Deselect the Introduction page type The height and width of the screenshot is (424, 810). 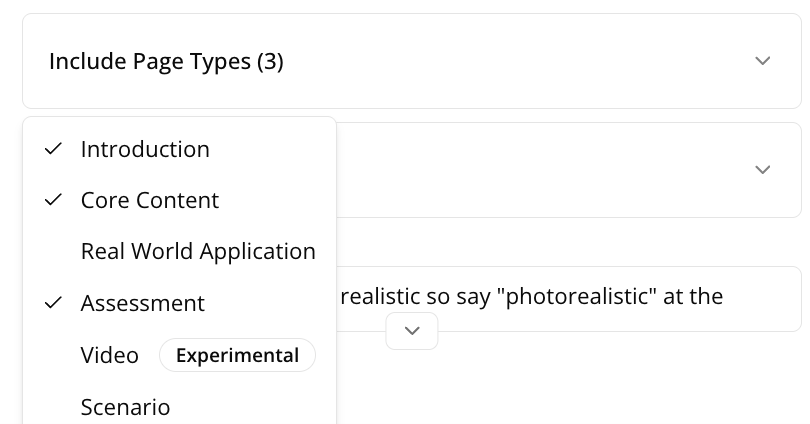click(145, 149)
